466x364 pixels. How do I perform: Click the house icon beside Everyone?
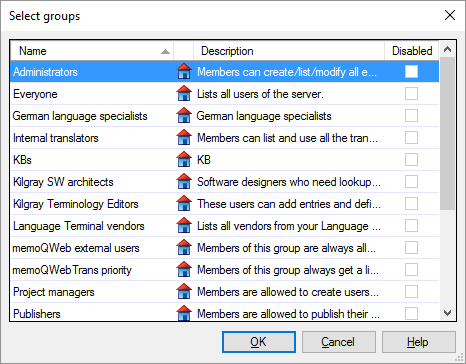(184, 93)
